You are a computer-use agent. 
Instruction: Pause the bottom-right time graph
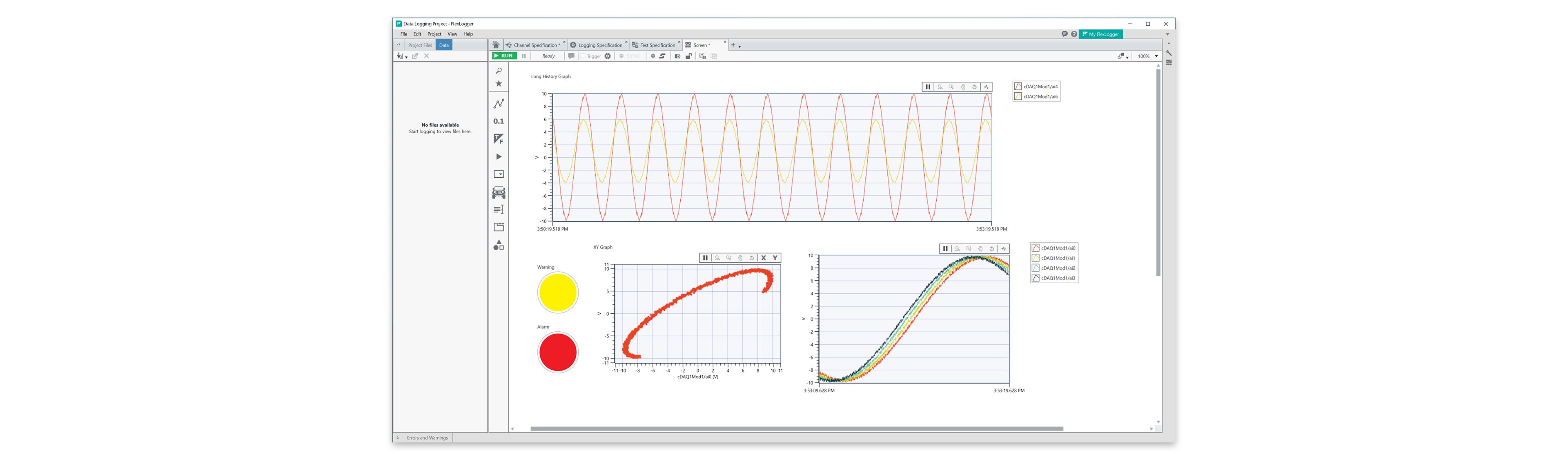tap(945, 248)
